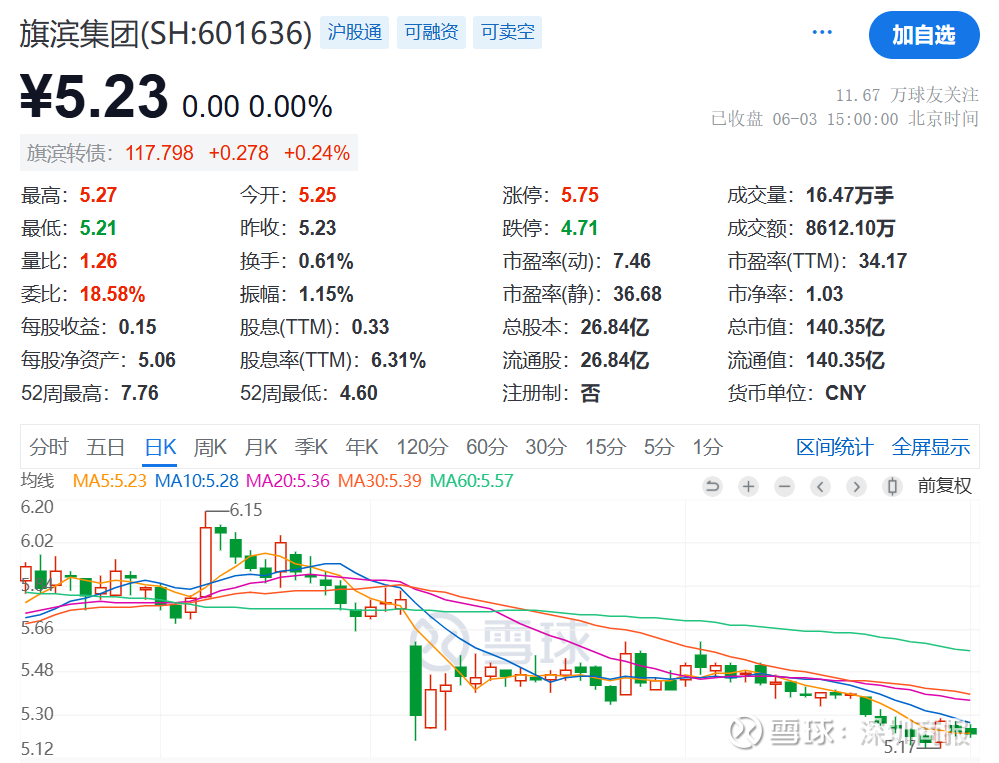The height and width of the screenshot is (763, 999).
Task: Click the 涨停 value 5.75
Action: (x=580, y=195)
